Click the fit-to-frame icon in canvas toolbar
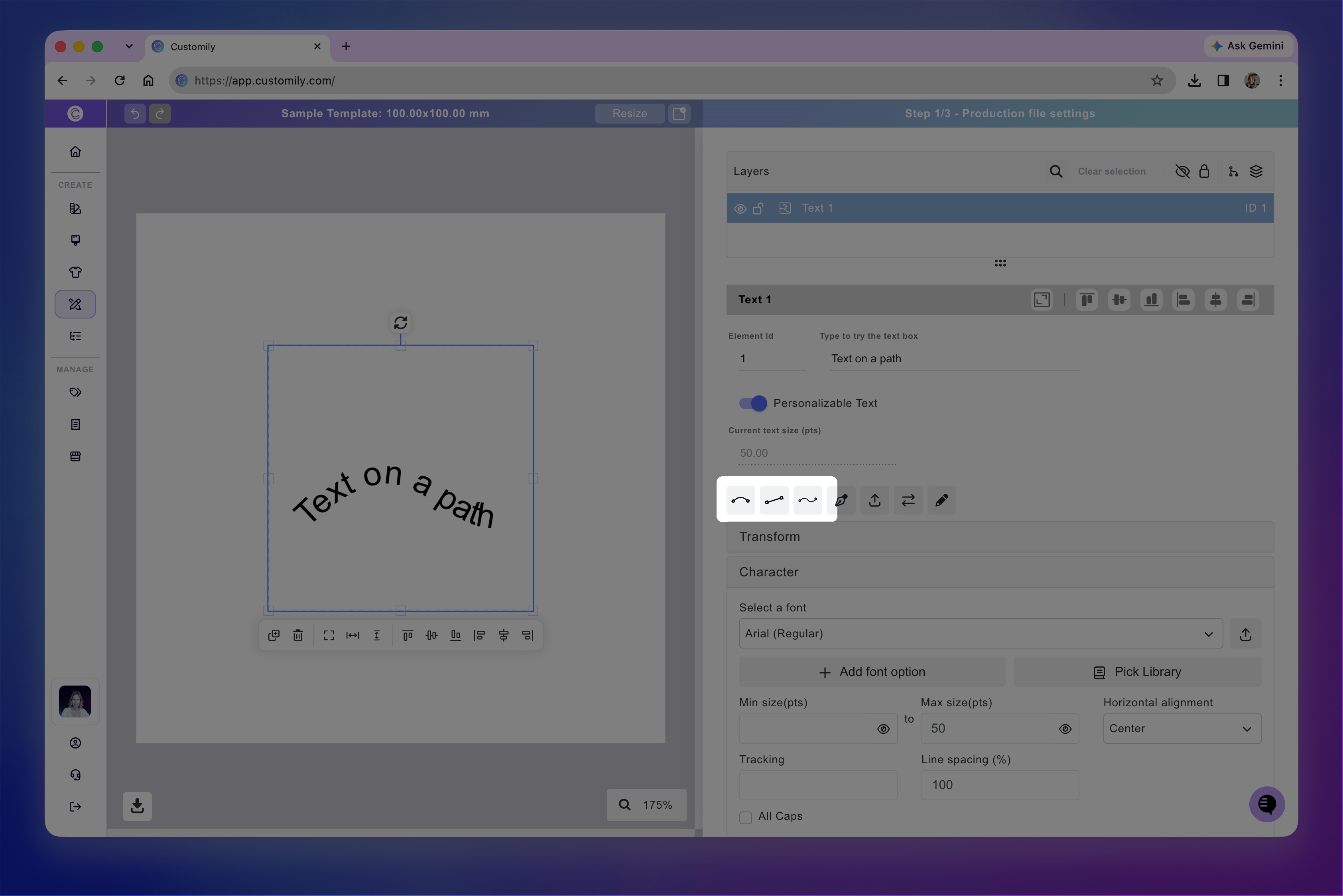This screenshot has height=896, width=1343. pyautogui.click(x=329, y=635)
